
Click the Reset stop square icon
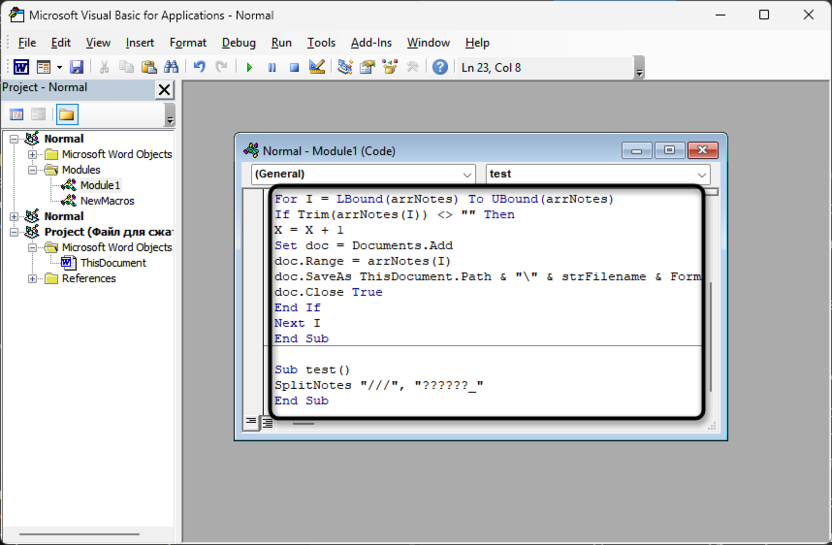coord(294,67)
